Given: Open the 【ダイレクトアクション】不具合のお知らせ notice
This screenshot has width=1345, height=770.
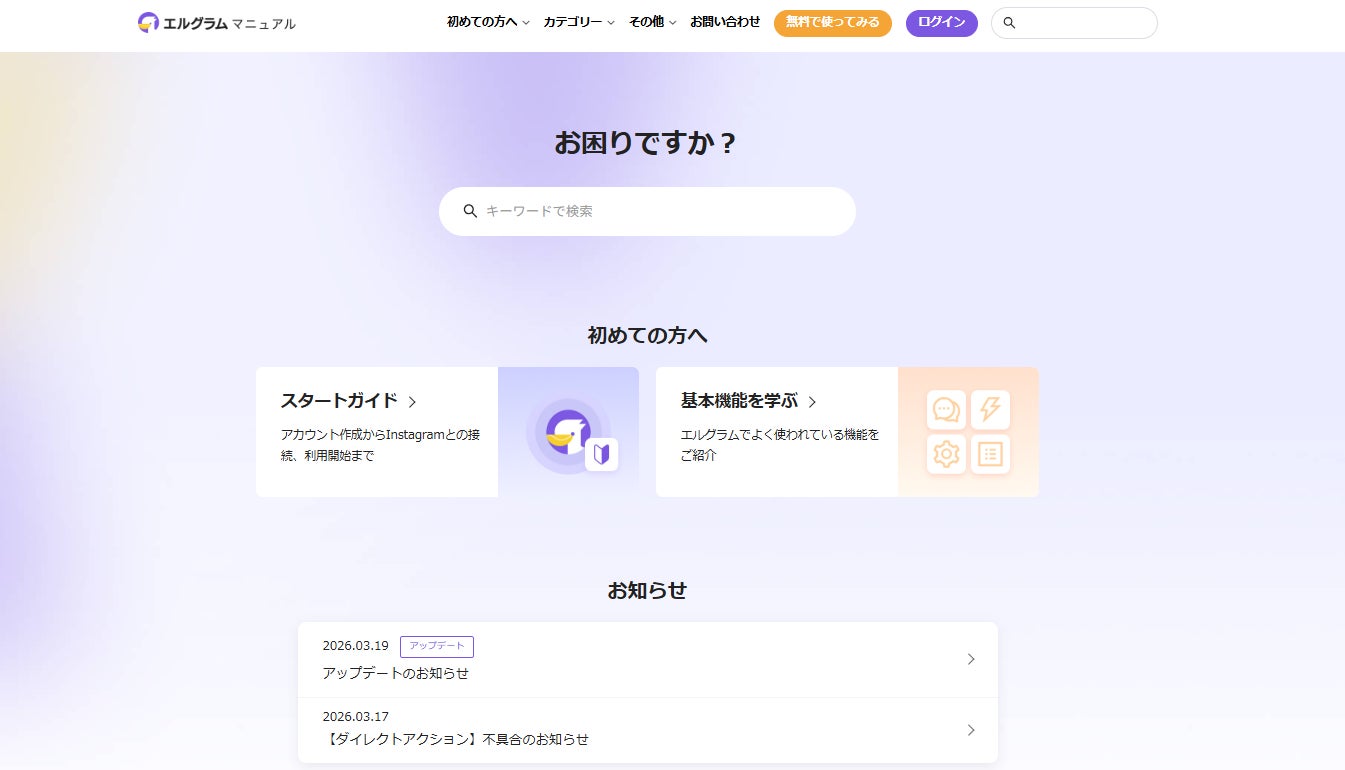Looking at the screenshot, I should click(648, 730).
